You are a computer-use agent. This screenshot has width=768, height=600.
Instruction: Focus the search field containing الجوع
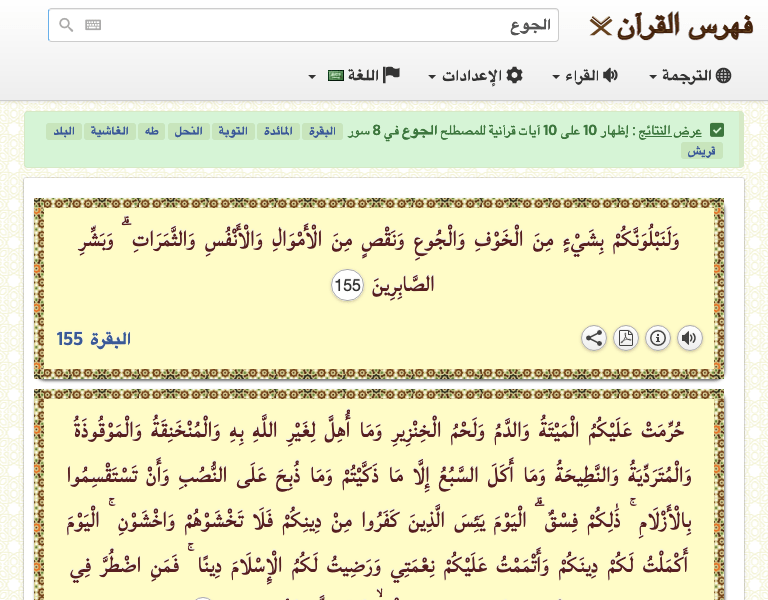tap(320, 25)
